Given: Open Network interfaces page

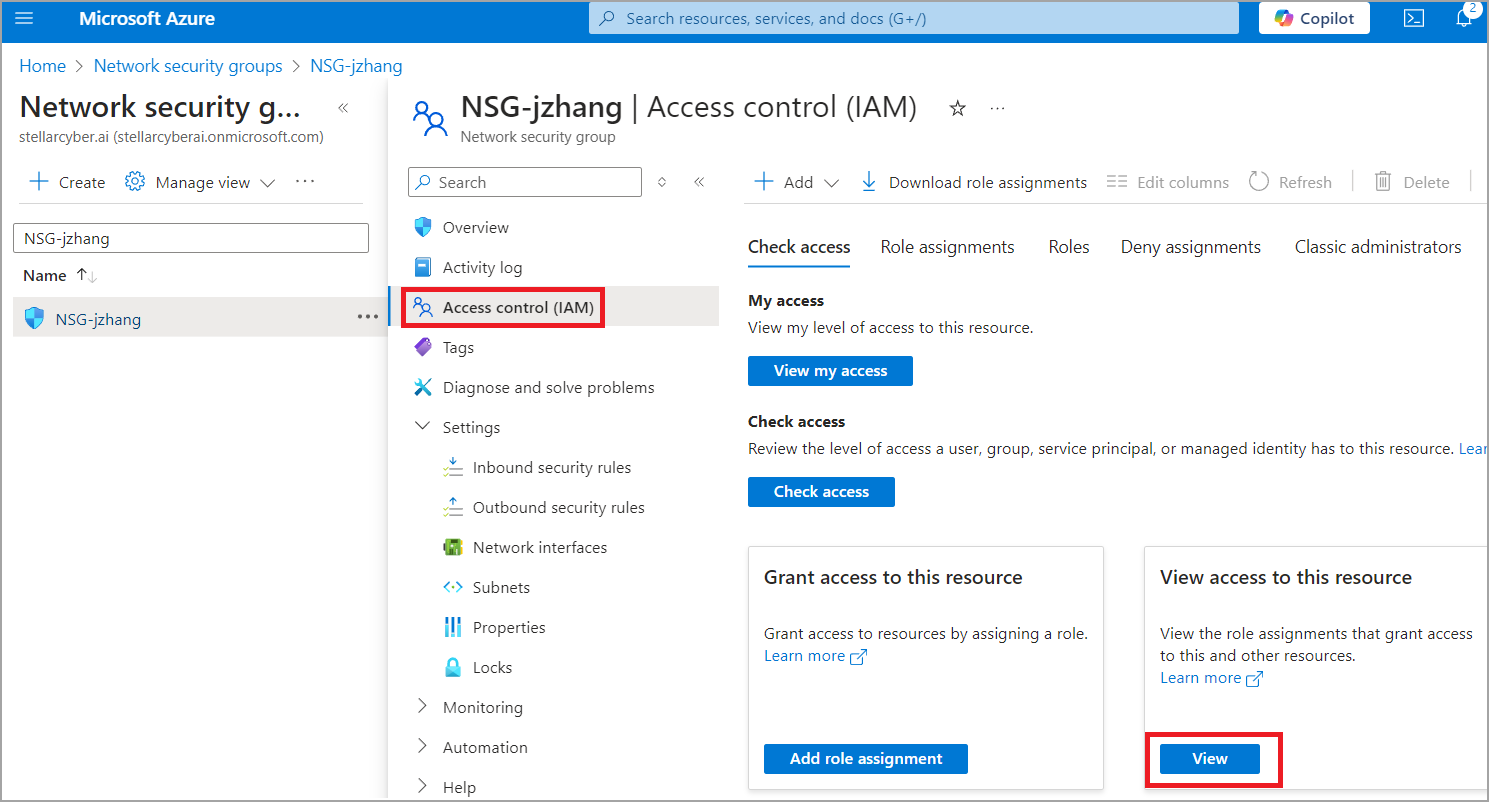Looking at the screenshot, I should click(x=539, y=548).
